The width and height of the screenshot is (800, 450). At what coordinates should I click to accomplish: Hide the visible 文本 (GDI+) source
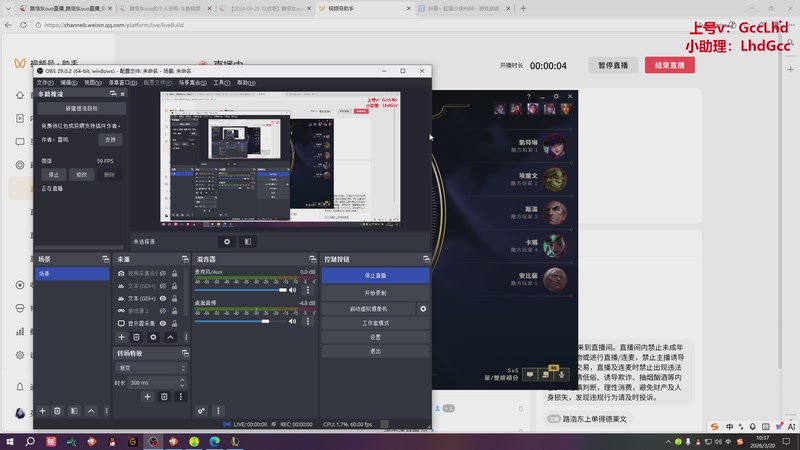tap(163, 298)
